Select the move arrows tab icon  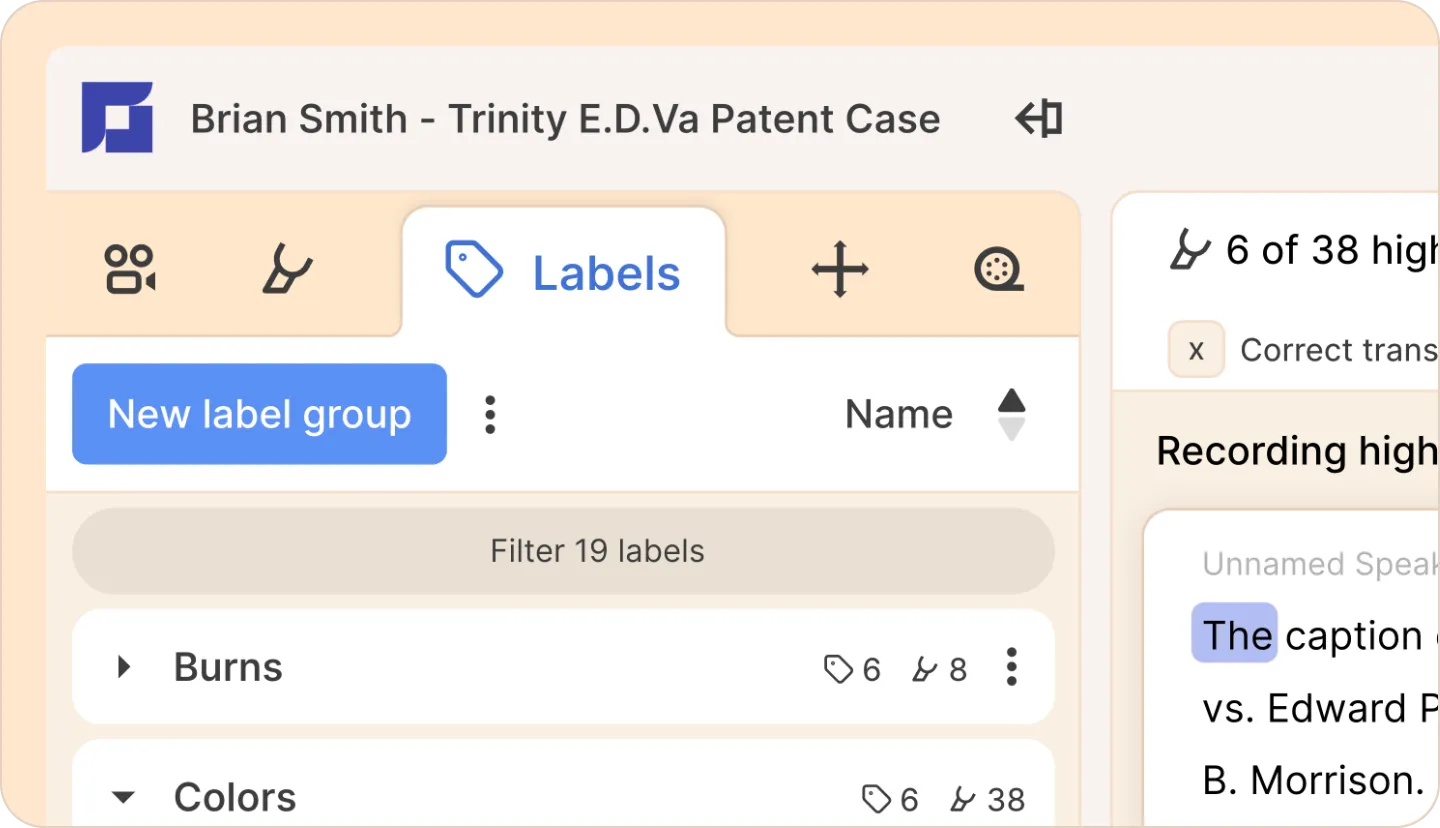pyautogui.click(x=839, y=270)
